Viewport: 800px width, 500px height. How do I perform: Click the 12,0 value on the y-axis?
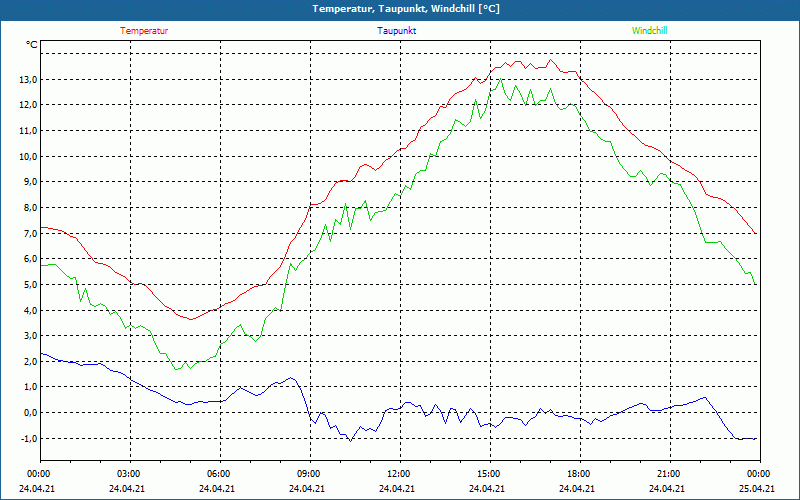tap(28, 105)
